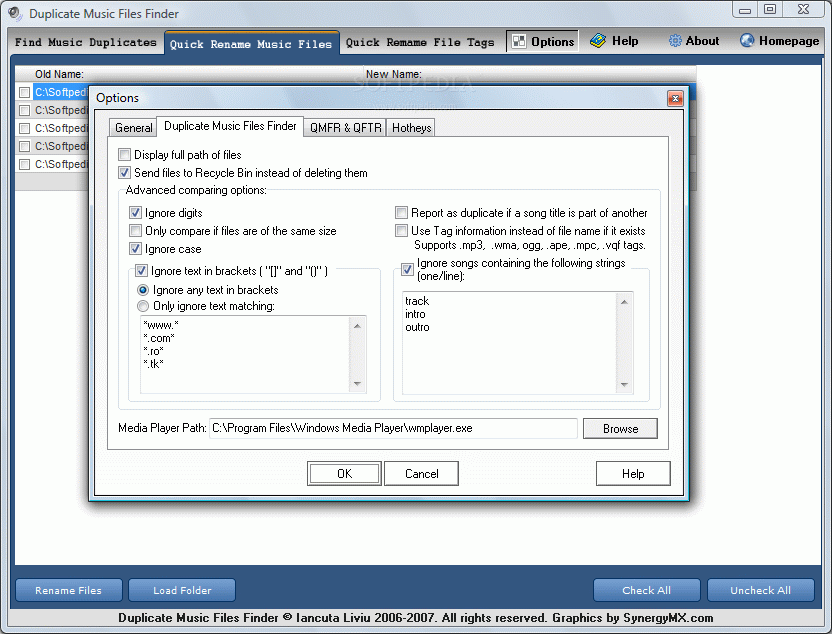Click the Homepage globe icon
Screen dimensions: 832x634
tap(747, 40)
